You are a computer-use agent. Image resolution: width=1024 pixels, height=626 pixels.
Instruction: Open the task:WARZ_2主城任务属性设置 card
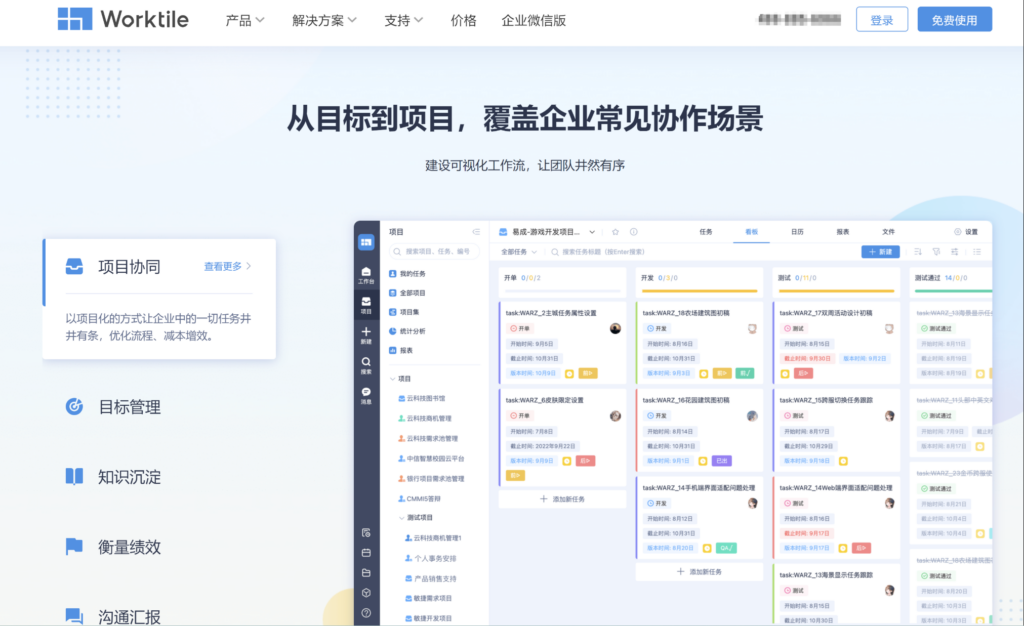563,341
